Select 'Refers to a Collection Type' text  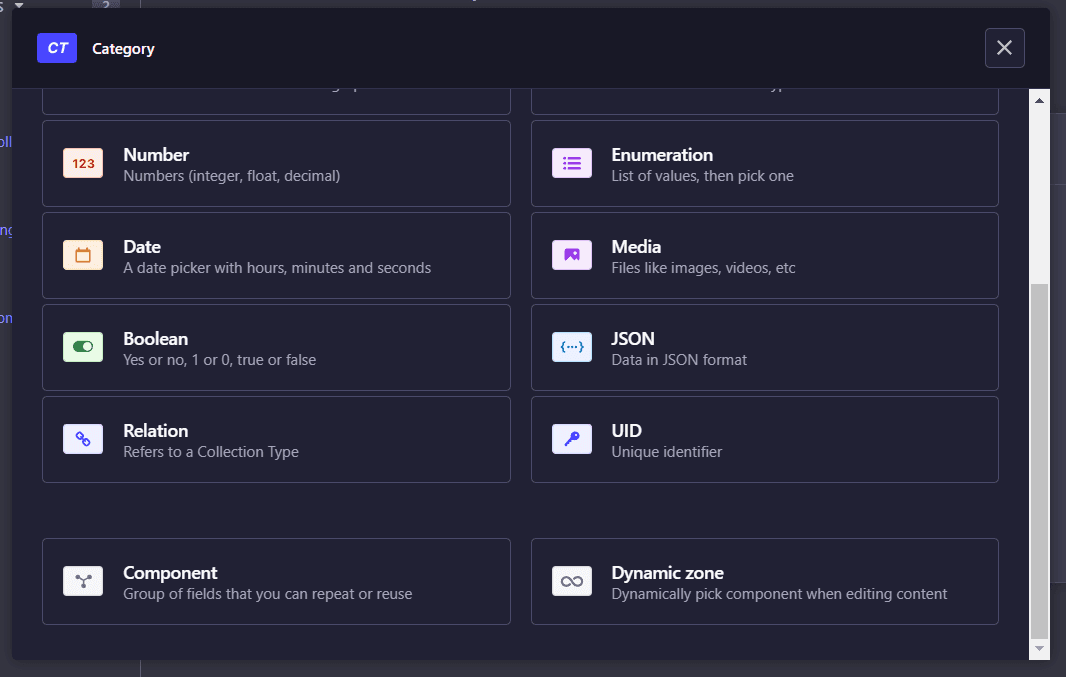210,452
